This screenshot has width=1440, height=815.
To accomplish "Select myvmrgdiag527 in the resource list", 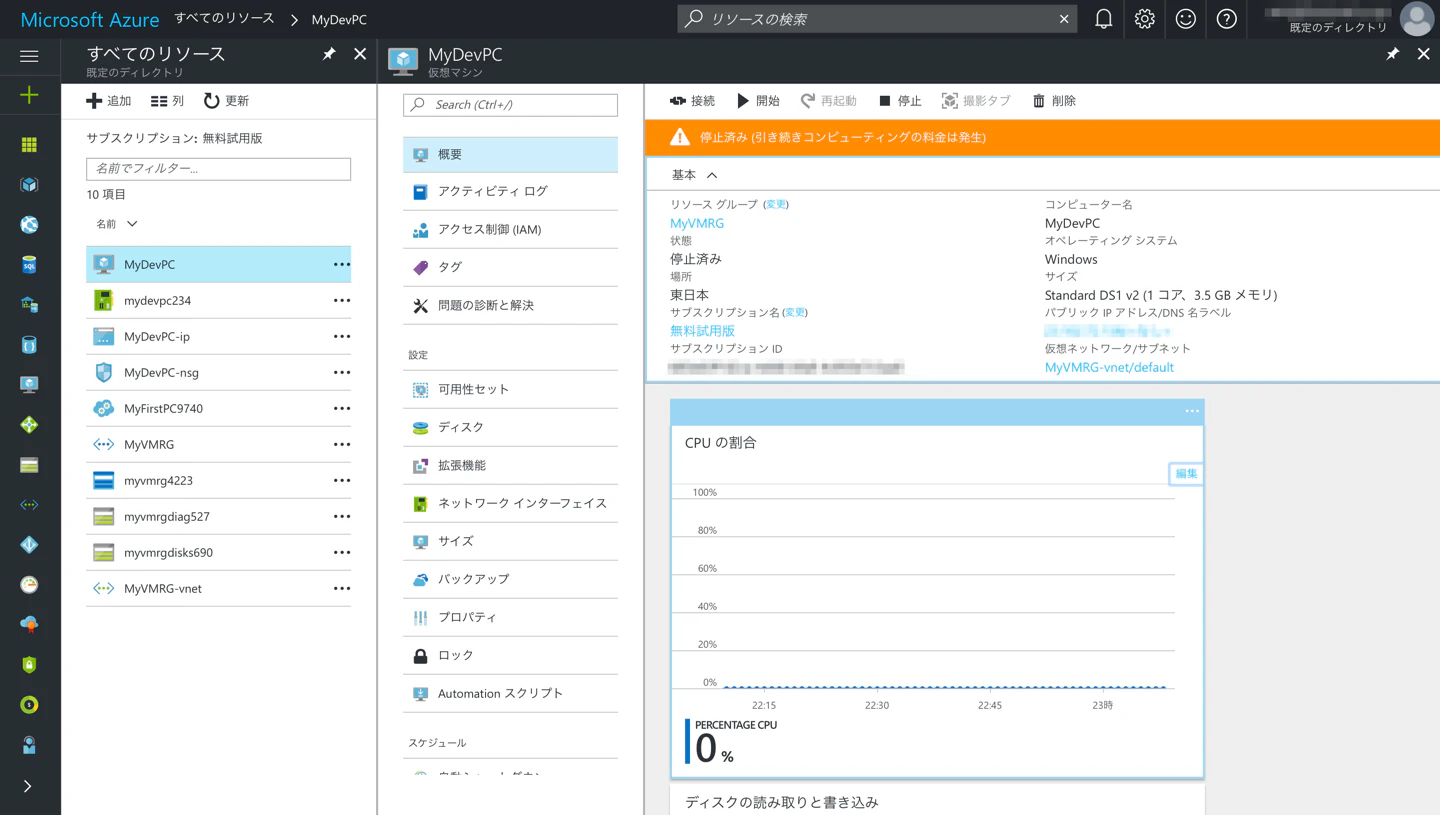I will [218, 517].
